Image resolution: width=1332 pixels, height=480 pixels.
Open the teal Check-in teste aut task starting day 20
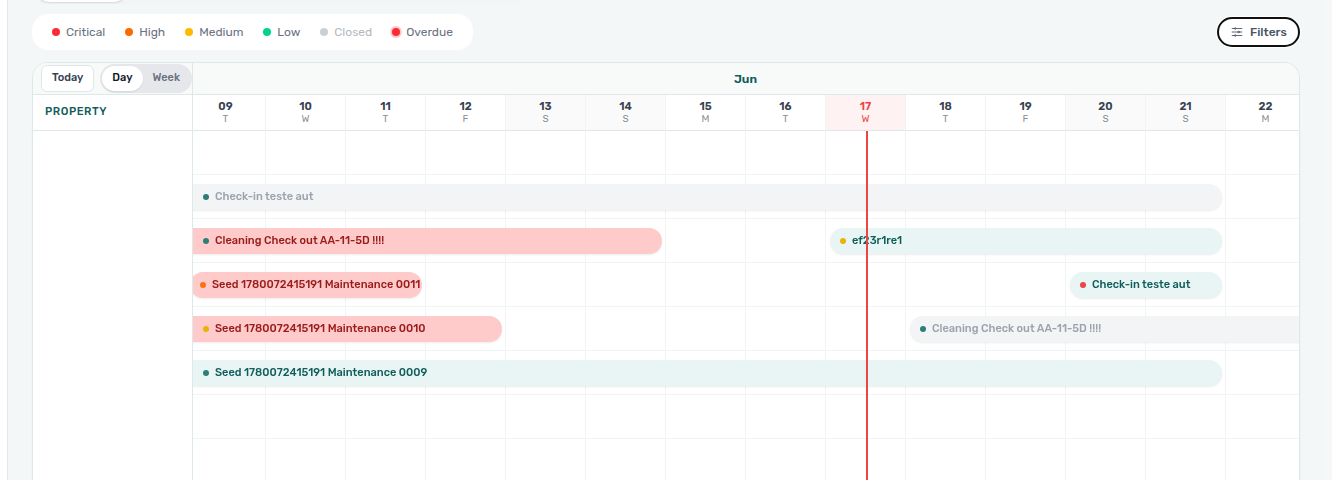1146,285
